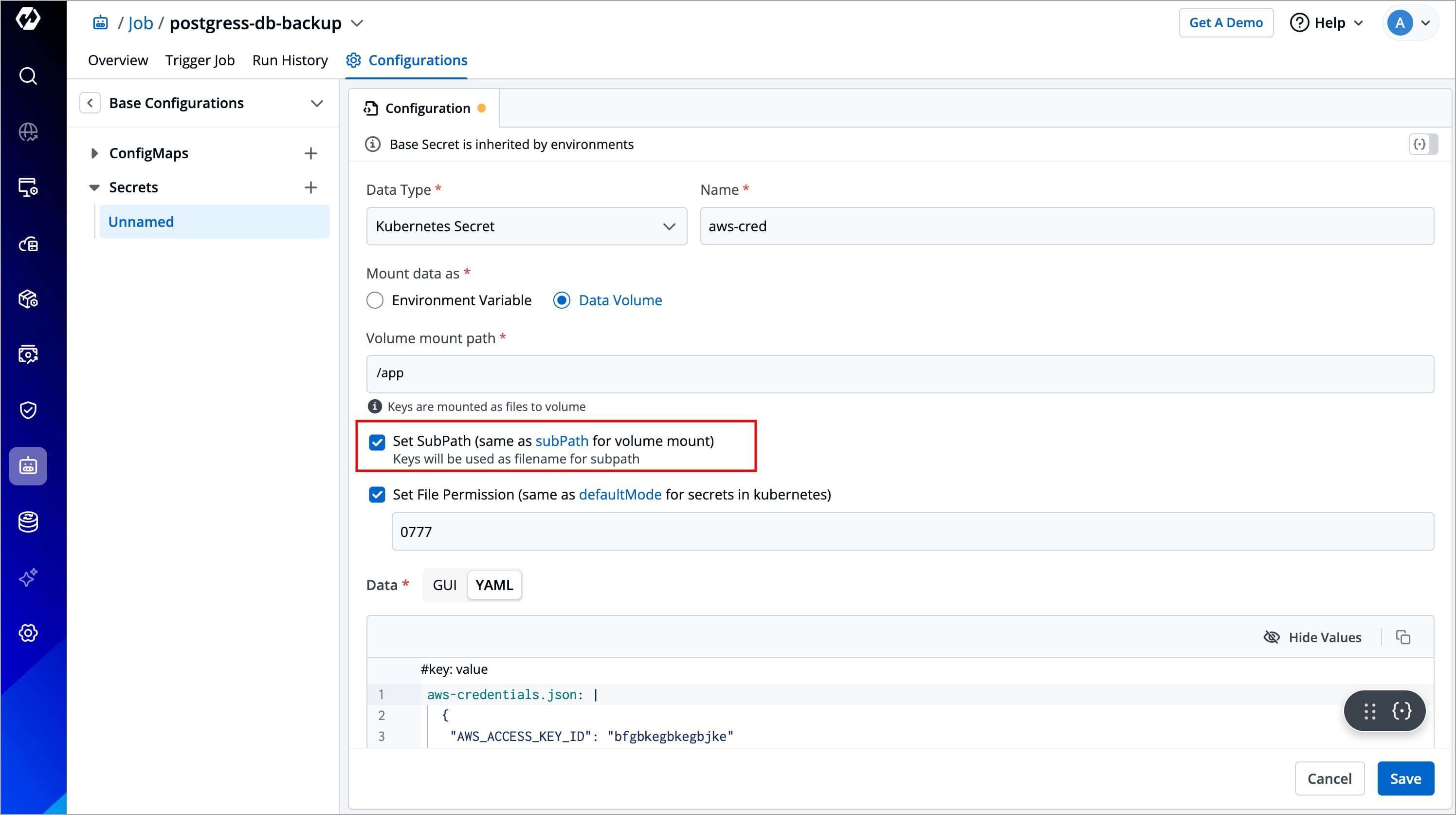Uncheck the Set File Permission checkbox
The image size is (1456, 815).
(377, 495)
